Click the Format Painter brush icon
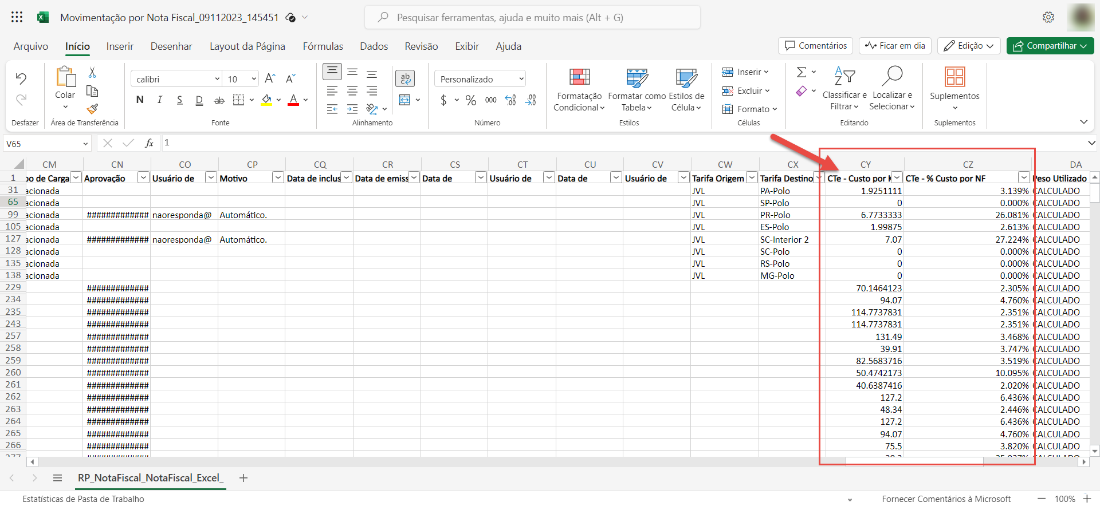The width and height of the screenshot is (1100, 506). pyautogui.click(x=92, y=108)
